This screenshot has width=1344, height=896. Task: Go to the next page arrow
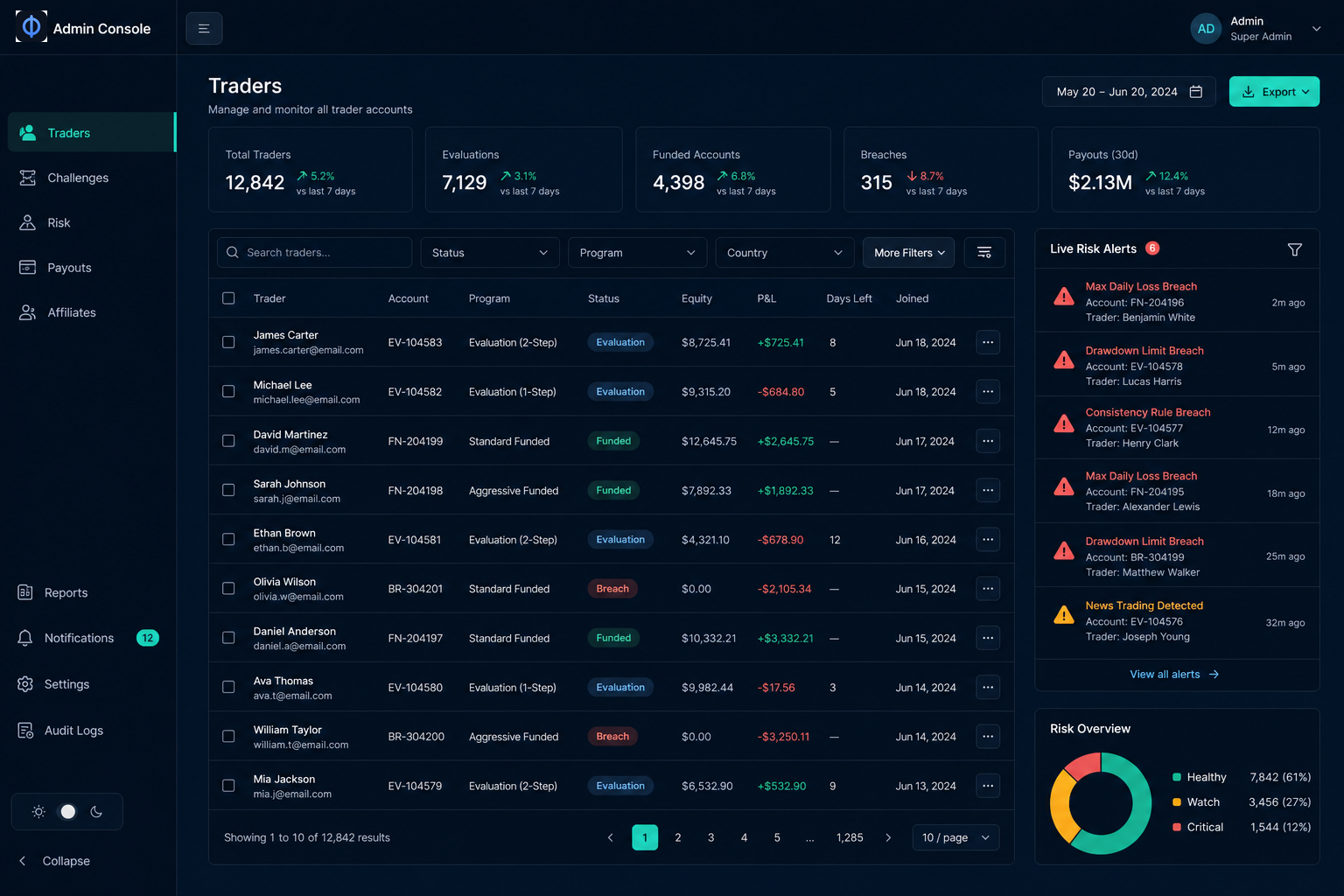point(888,837)
